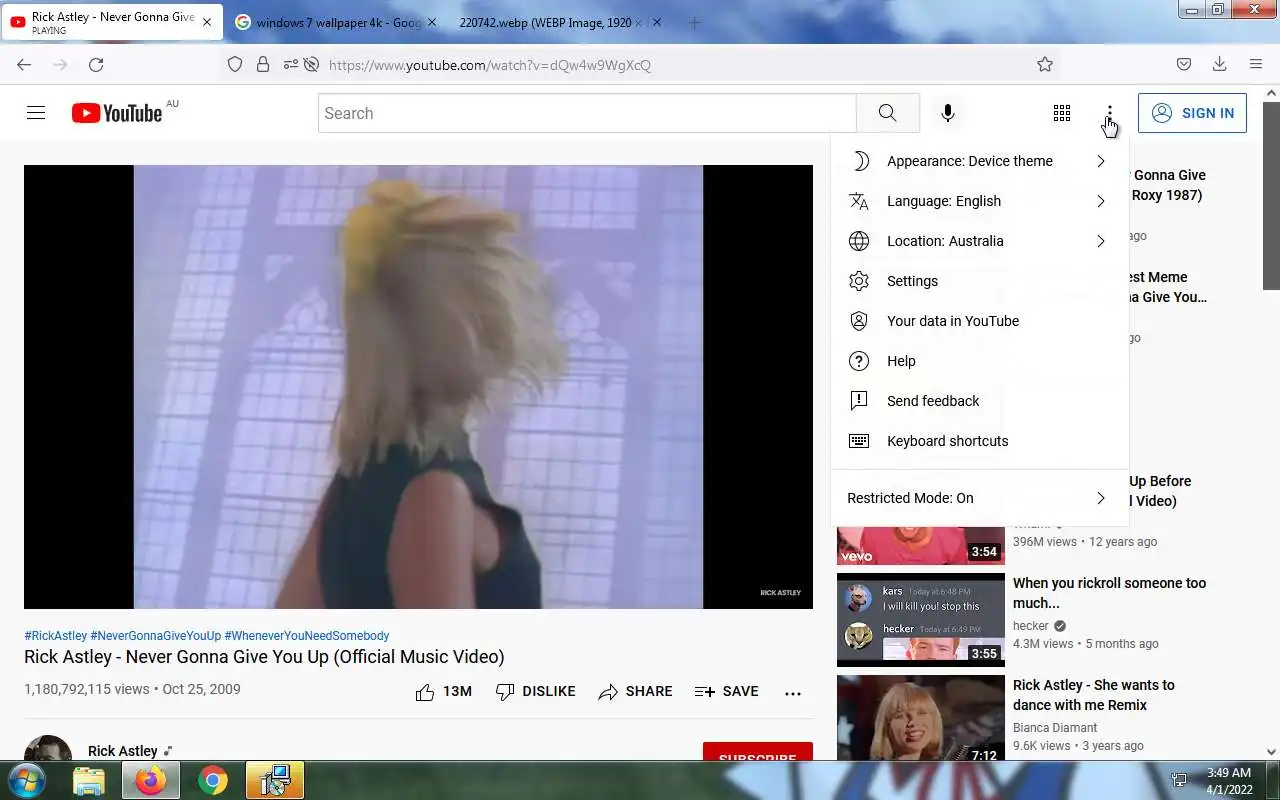Expand the Restricted Mode chevron arrow

click(1100, 498)
